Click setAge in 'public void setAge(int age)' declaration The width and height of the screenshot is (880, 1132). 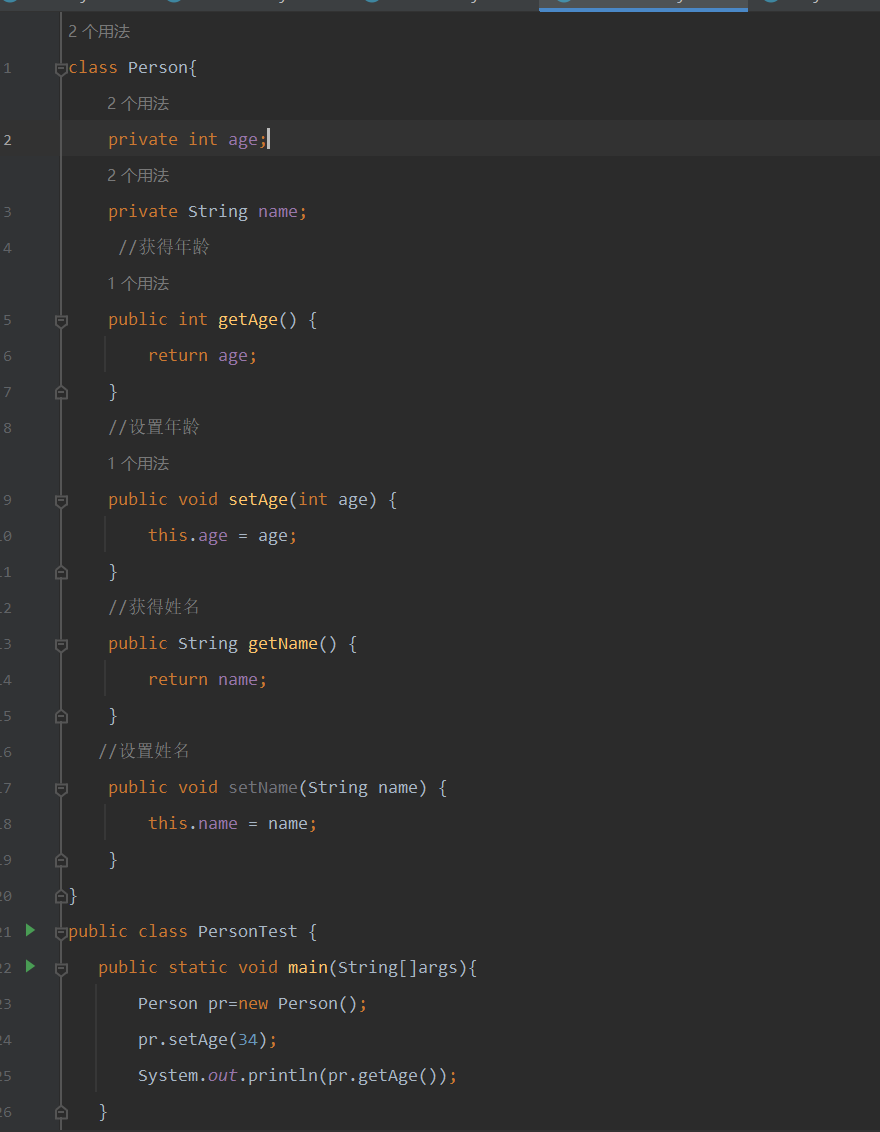[258, 500]
